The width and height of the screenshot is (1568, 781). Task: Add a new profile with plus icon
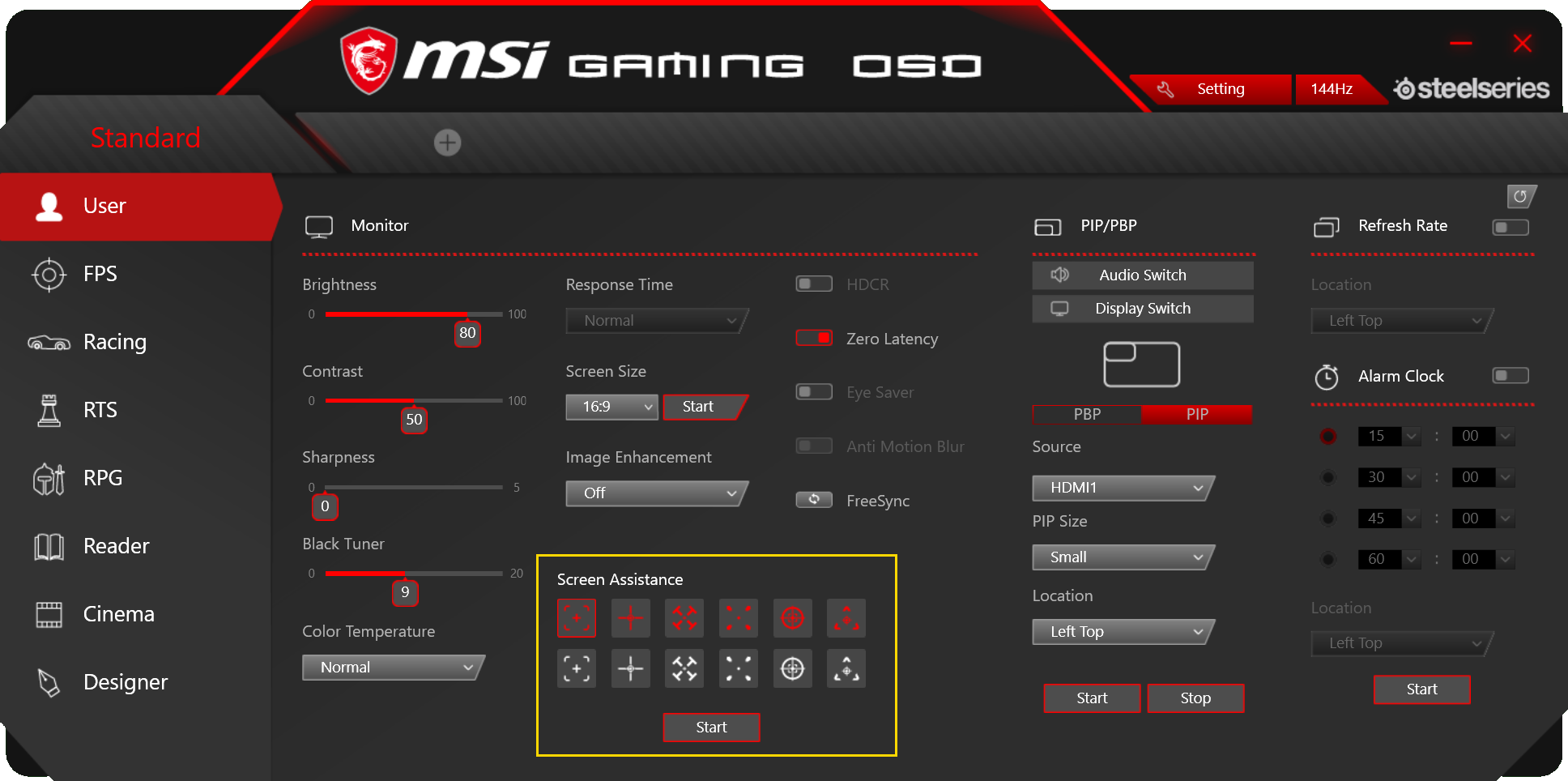tap(447, 143)
